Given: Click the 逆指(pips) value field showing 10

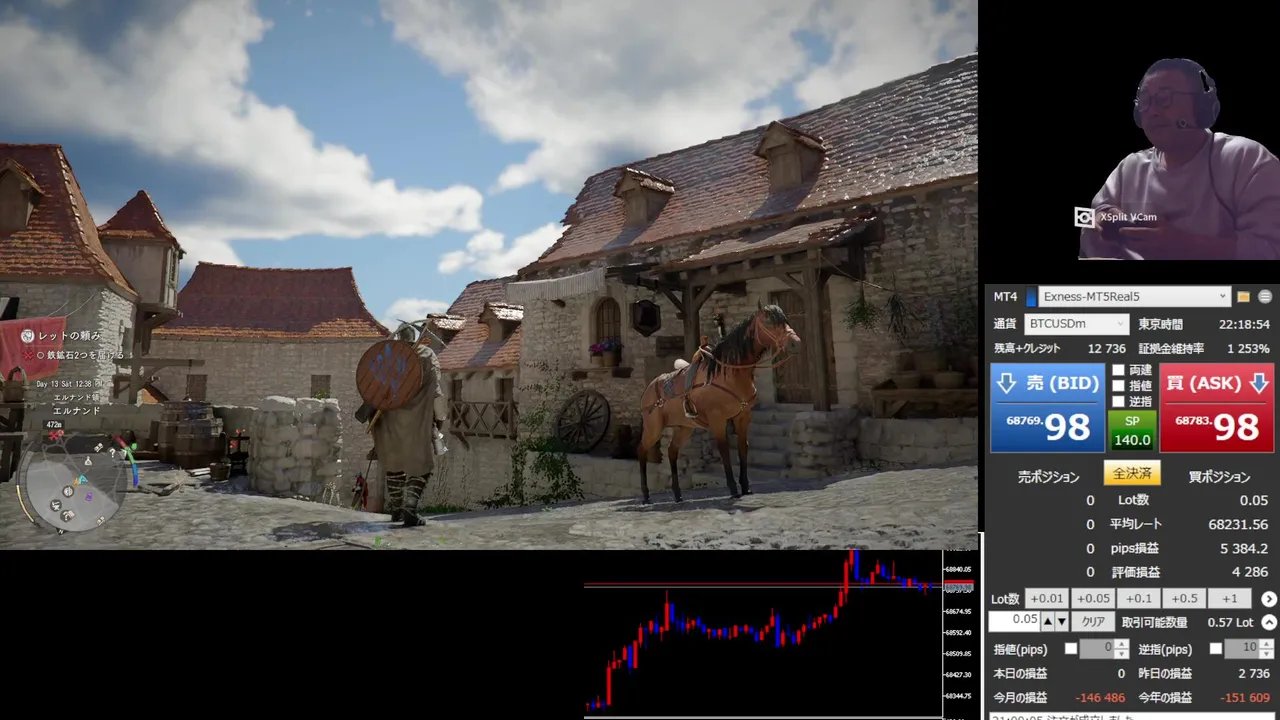Looking at the screenshot, I should pos(1242,649).
